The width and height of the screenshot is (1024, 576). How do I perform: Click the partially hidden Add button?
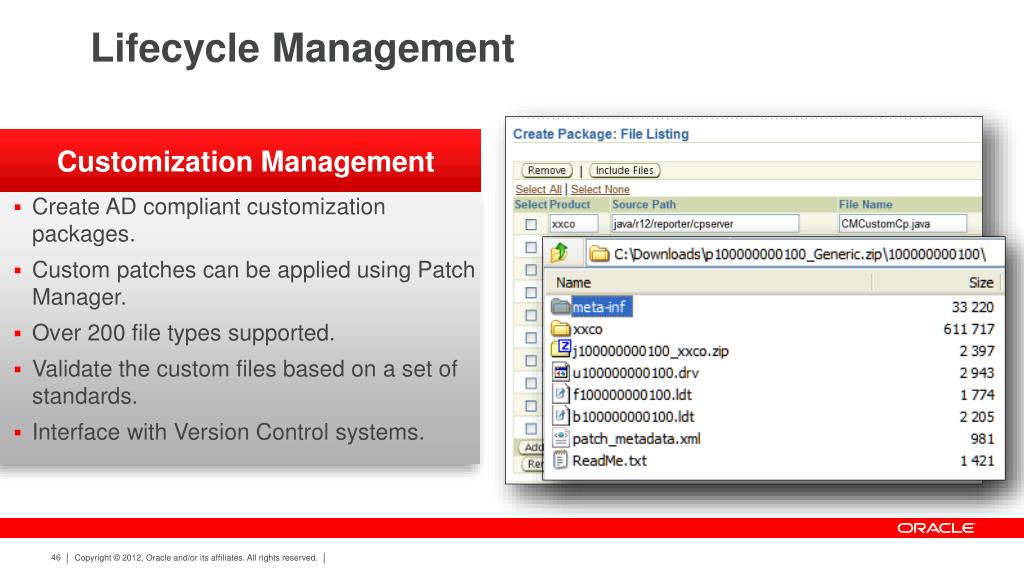(532, 447)
